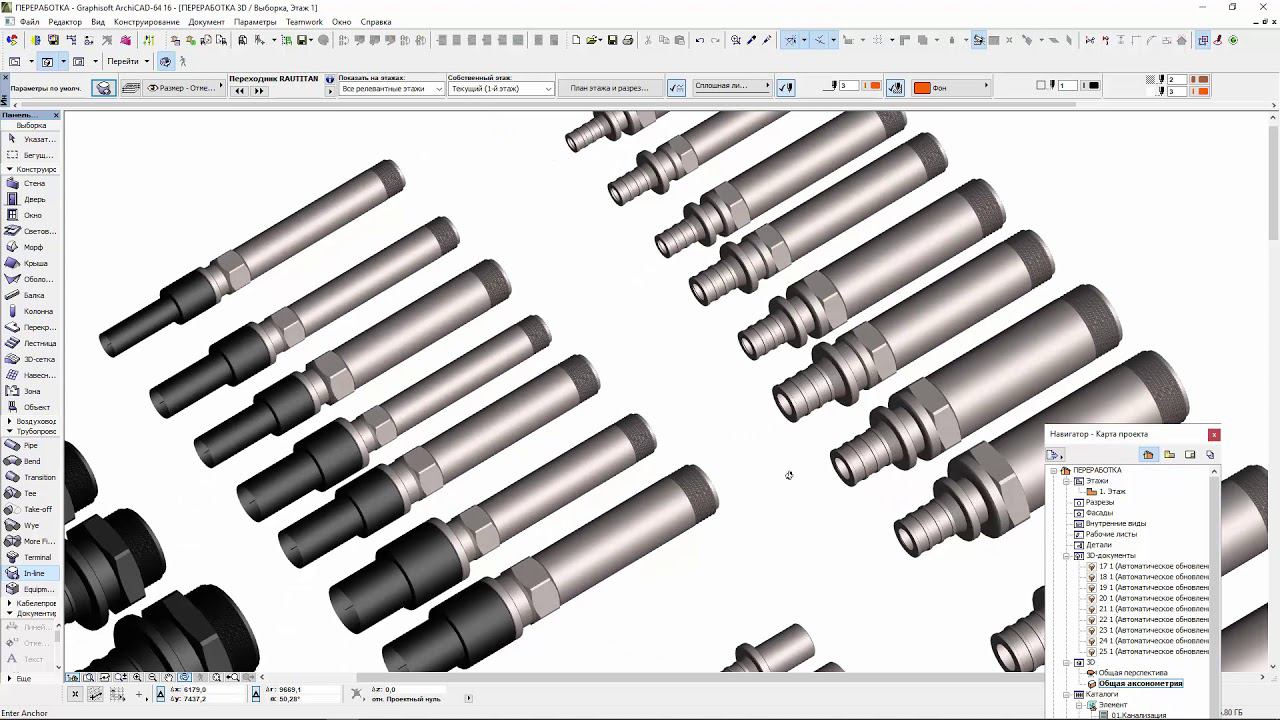Collapse the Этажи node in Navigator
Screen dimensions: 1280x720
(x=1066, y=481)
